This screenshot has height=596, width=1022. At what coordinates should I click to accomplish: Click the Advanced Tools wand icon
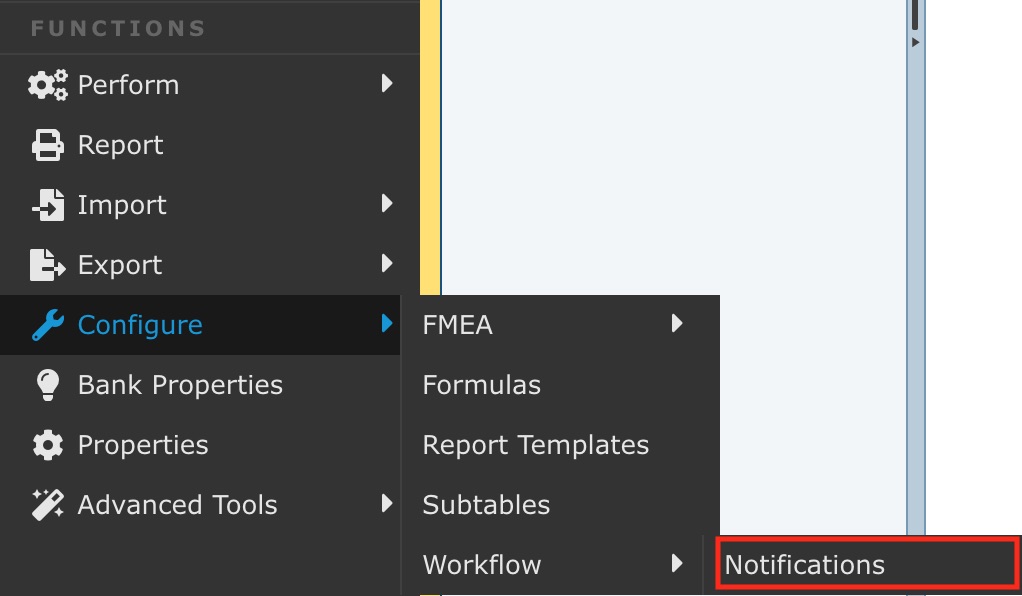tap(47, 505)
